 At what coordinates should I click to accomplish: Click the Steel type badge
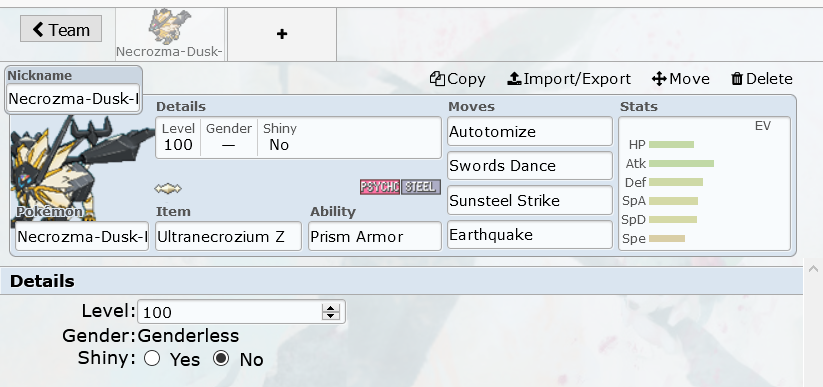[x=420, y=187]
